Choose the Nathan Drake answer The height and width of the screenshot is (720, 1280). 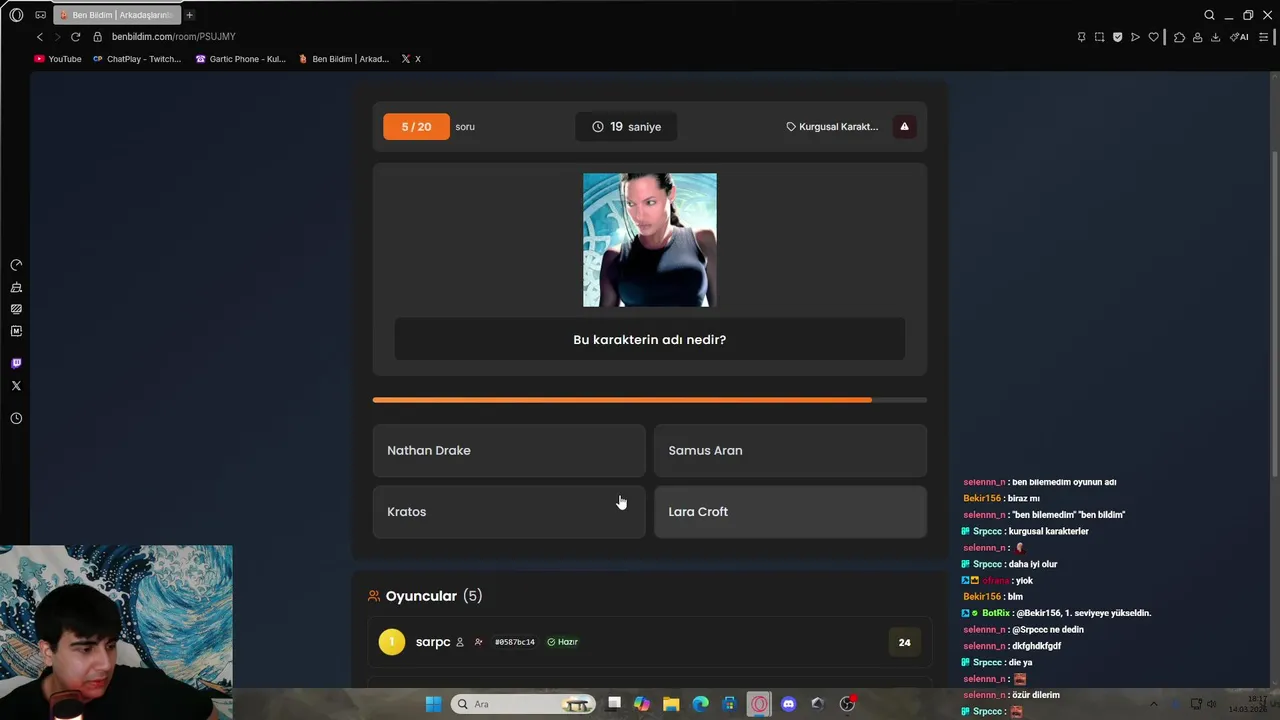point(509,451)
